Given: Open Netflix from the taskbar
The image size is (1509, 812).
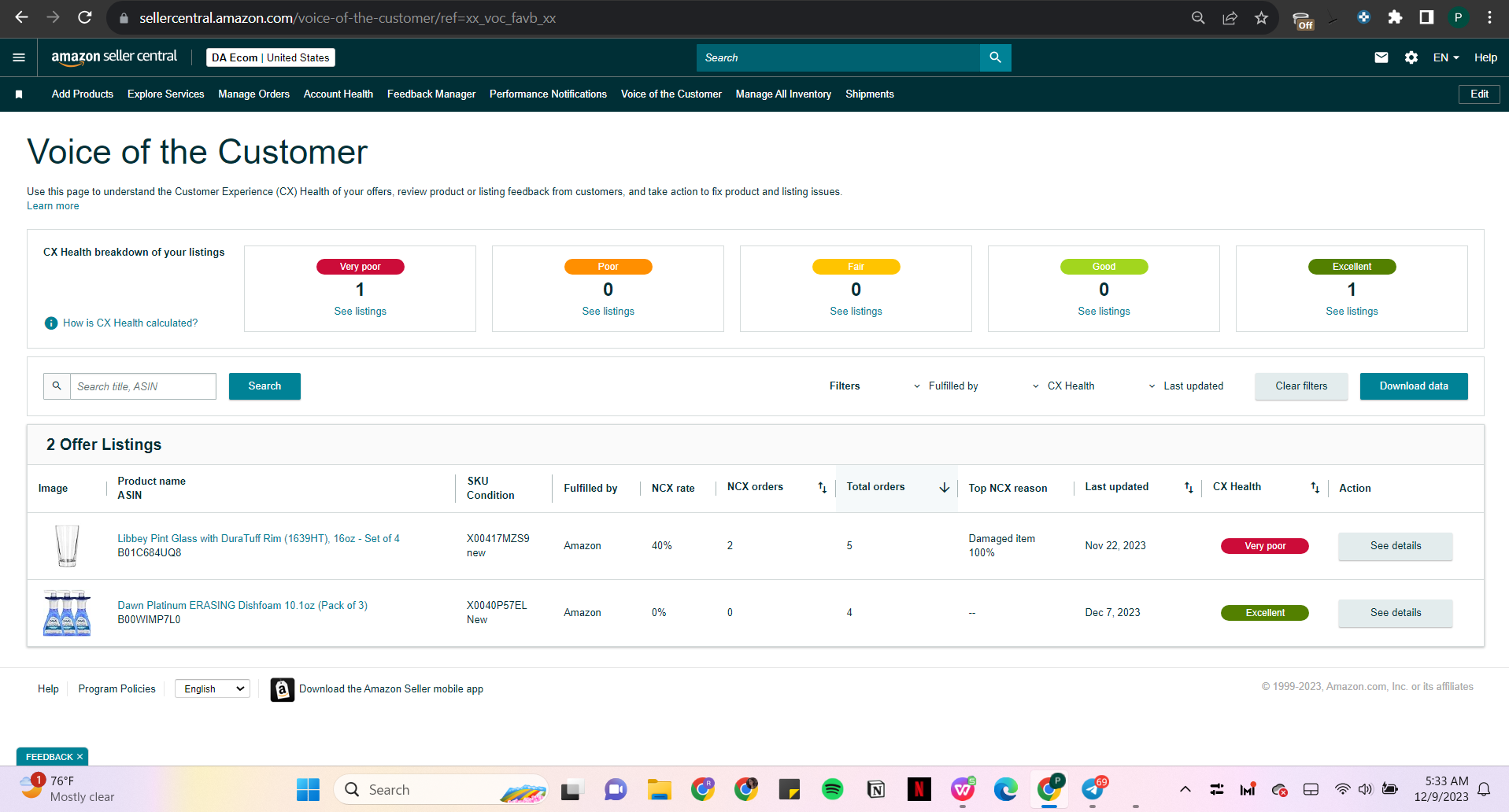Looking at the screenshot, I should click(919, 789).
